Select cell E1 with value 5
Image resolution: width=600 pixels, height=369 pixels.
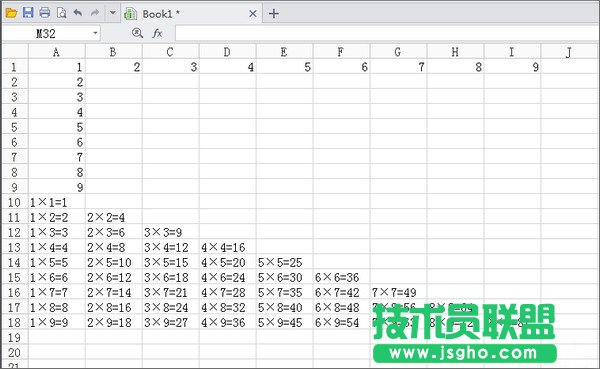(x=284, y=67)
